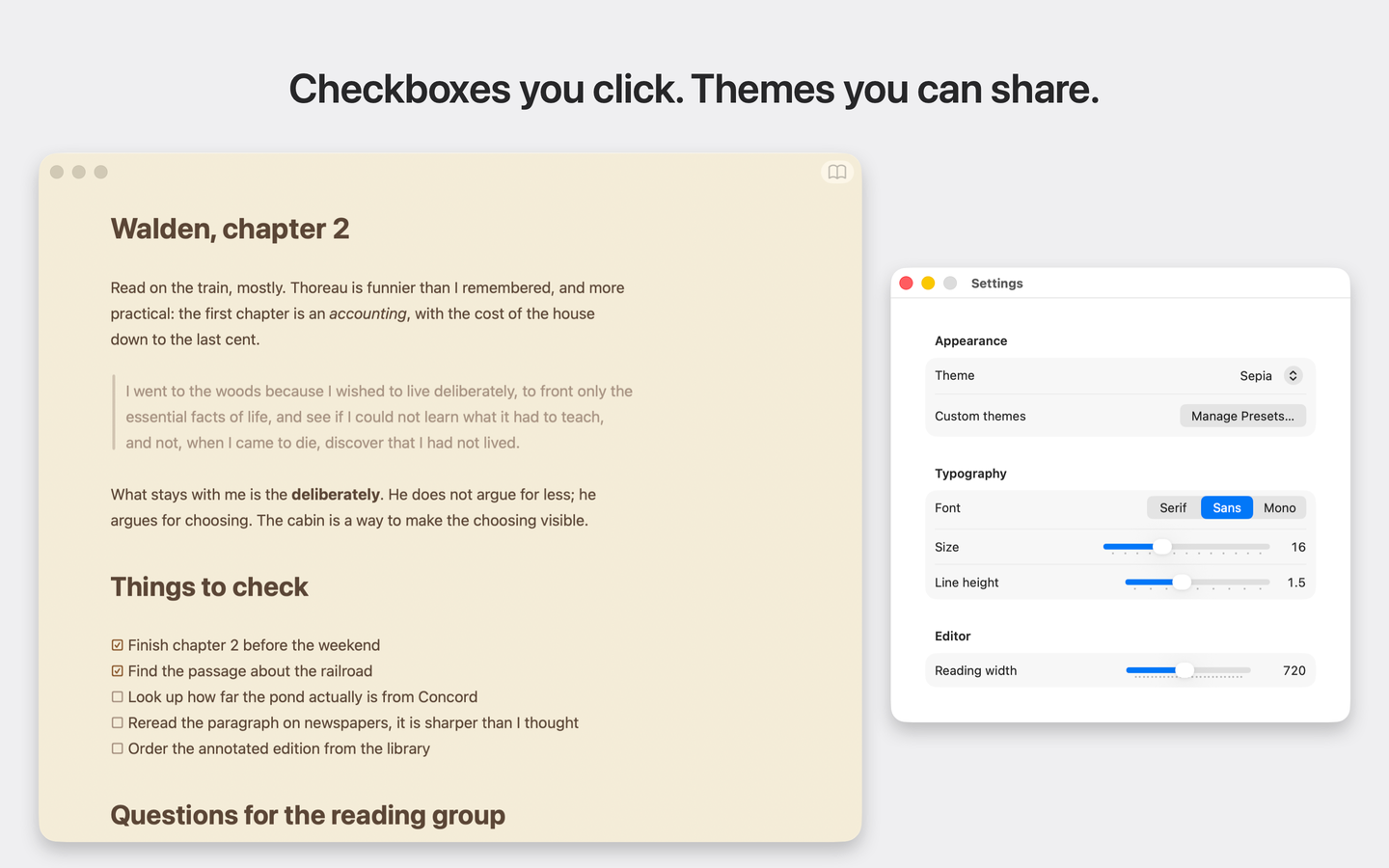The image size is (1389, 868).
Task: Close the Settings window with red button
Action: [x=906, y=283]
